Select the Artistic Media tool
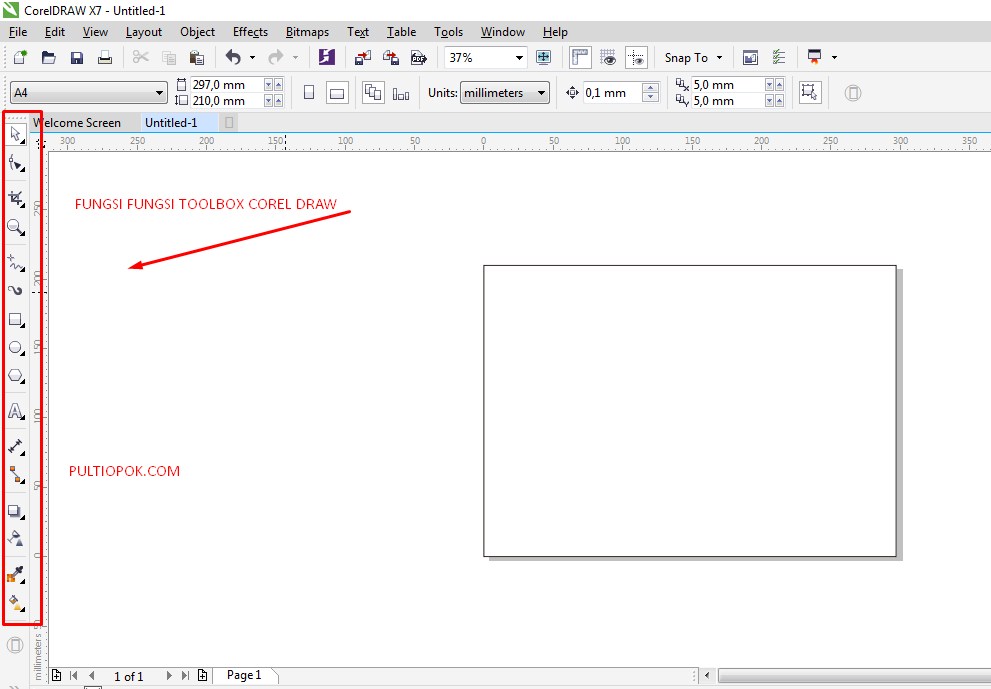The image size is (991, 689). (x=16, y=290)
